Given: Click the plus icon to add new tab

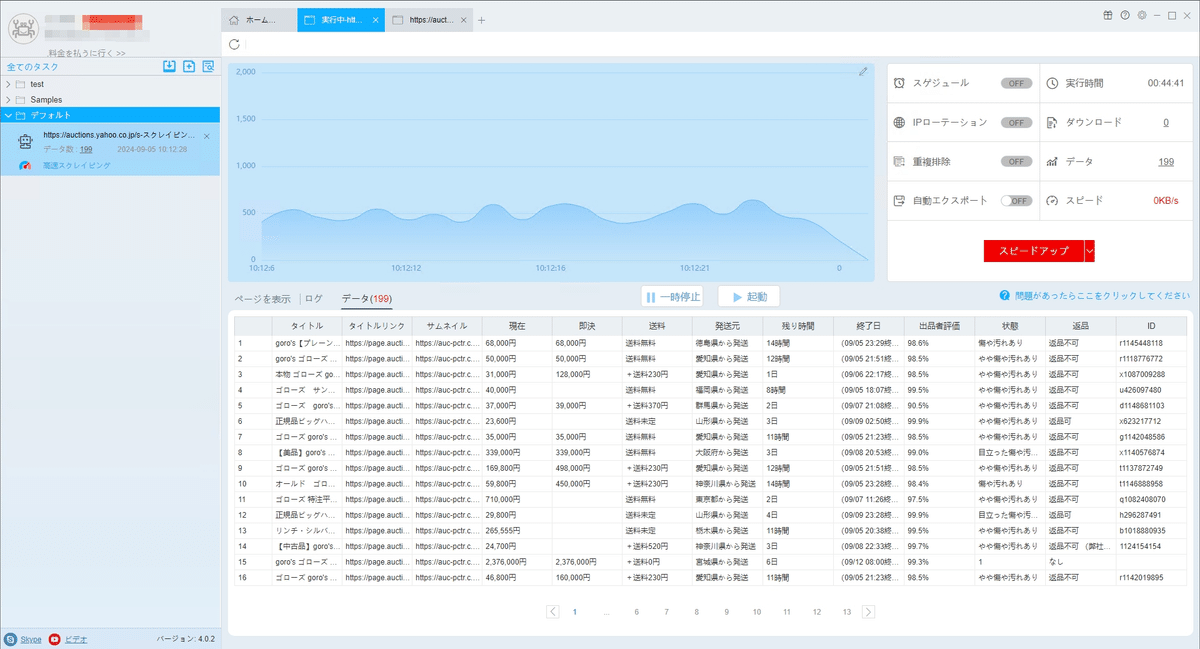Looking at the screenshot, I should click(x=481, y=20).
